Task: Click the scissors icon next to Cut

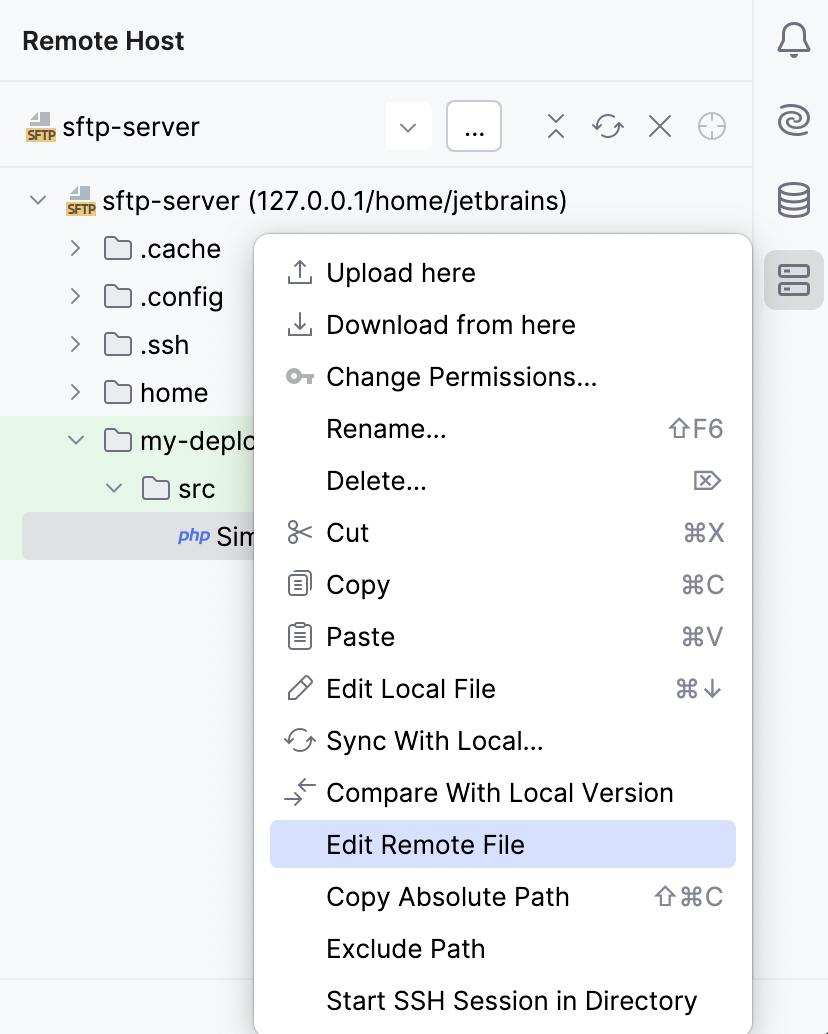Action: [299, 533]
